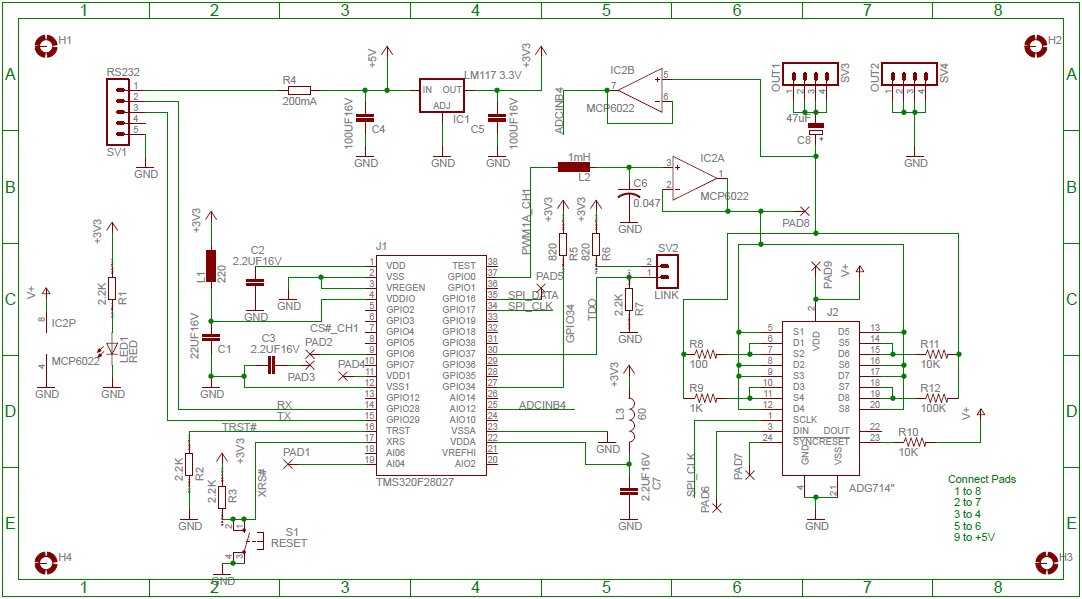Click the PAD7 cross marker
Screen dimensions: 1082x599
click(750, 475)
